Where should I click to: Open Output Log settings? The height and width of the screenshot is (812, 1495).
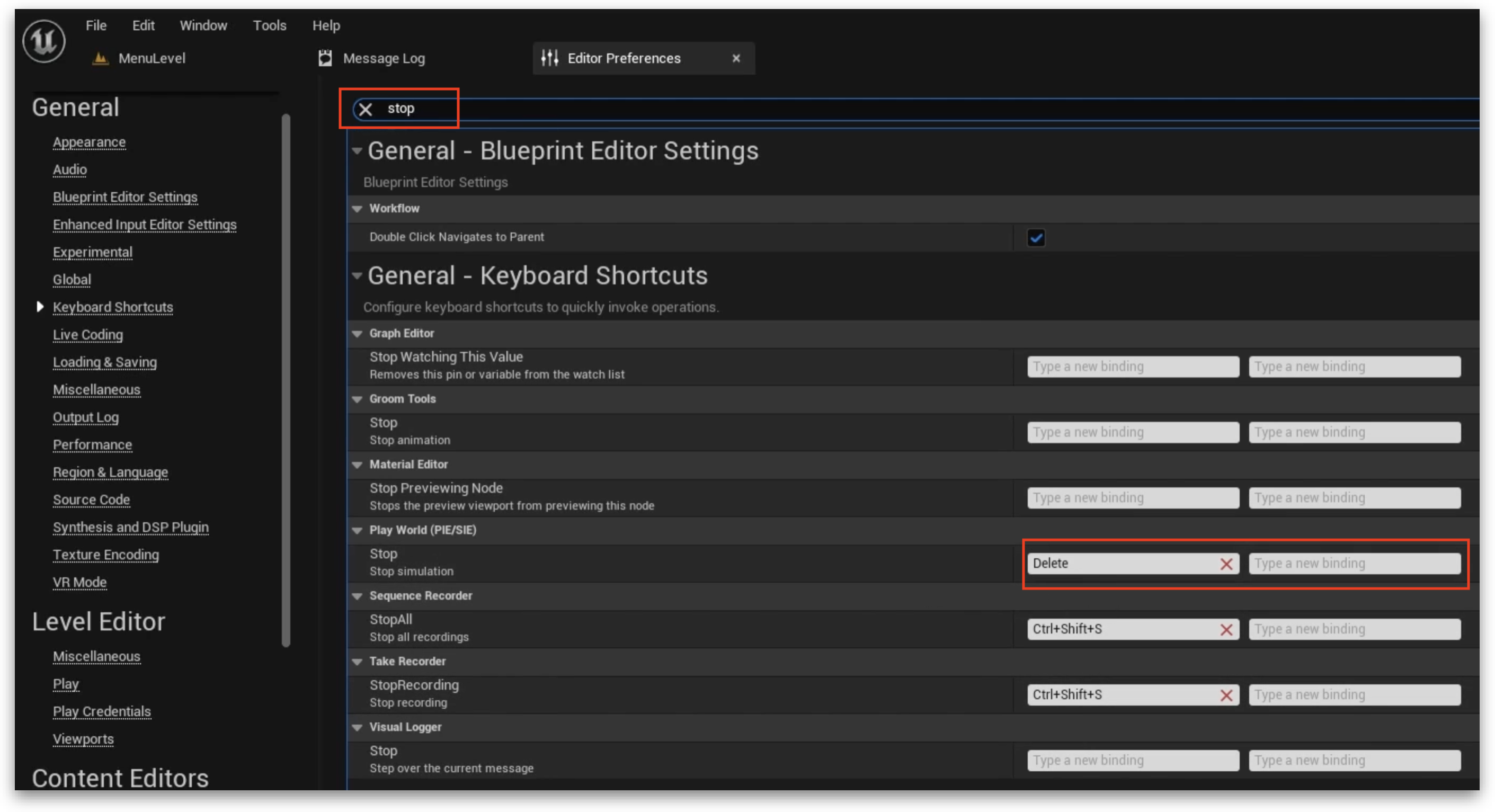tap(85, 417)
